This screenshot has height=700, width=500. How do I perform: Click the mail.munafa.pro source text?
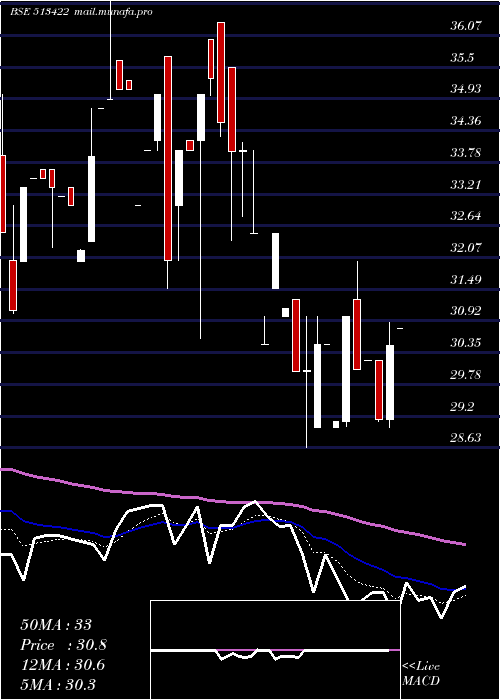pos(112,12)
